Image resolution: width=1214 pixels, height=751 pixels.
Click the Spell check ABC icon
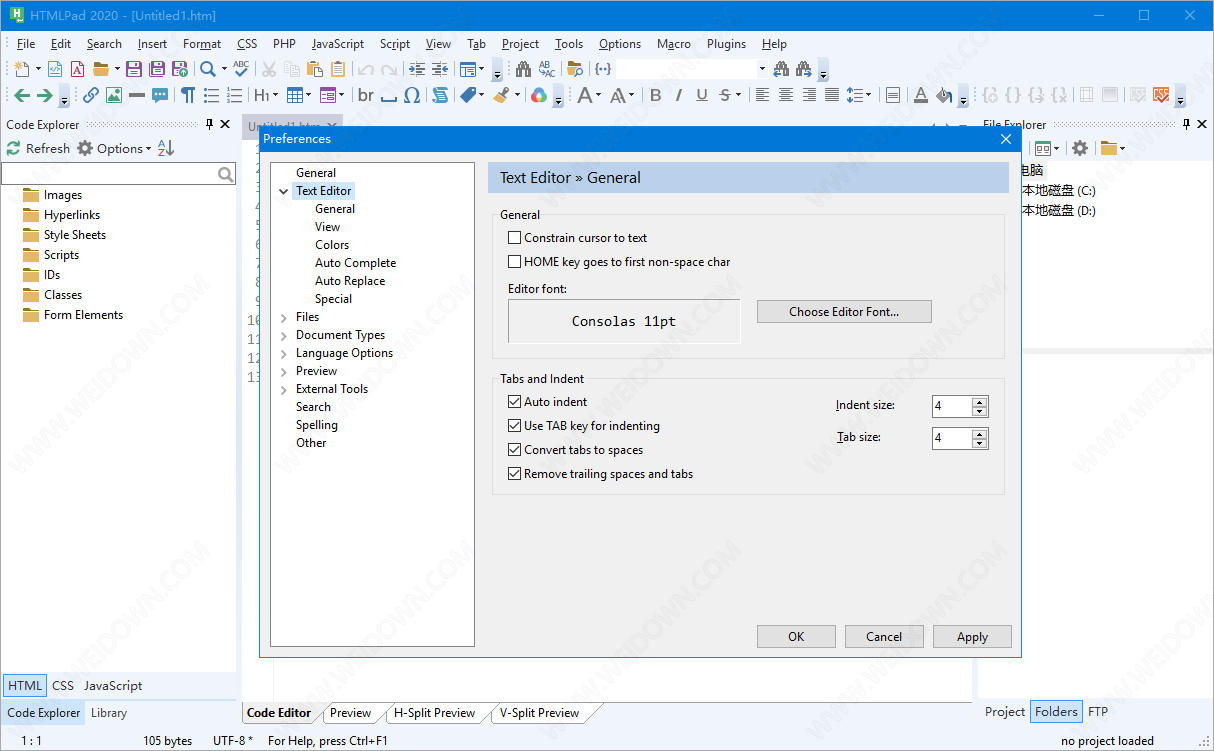(241, 69)
